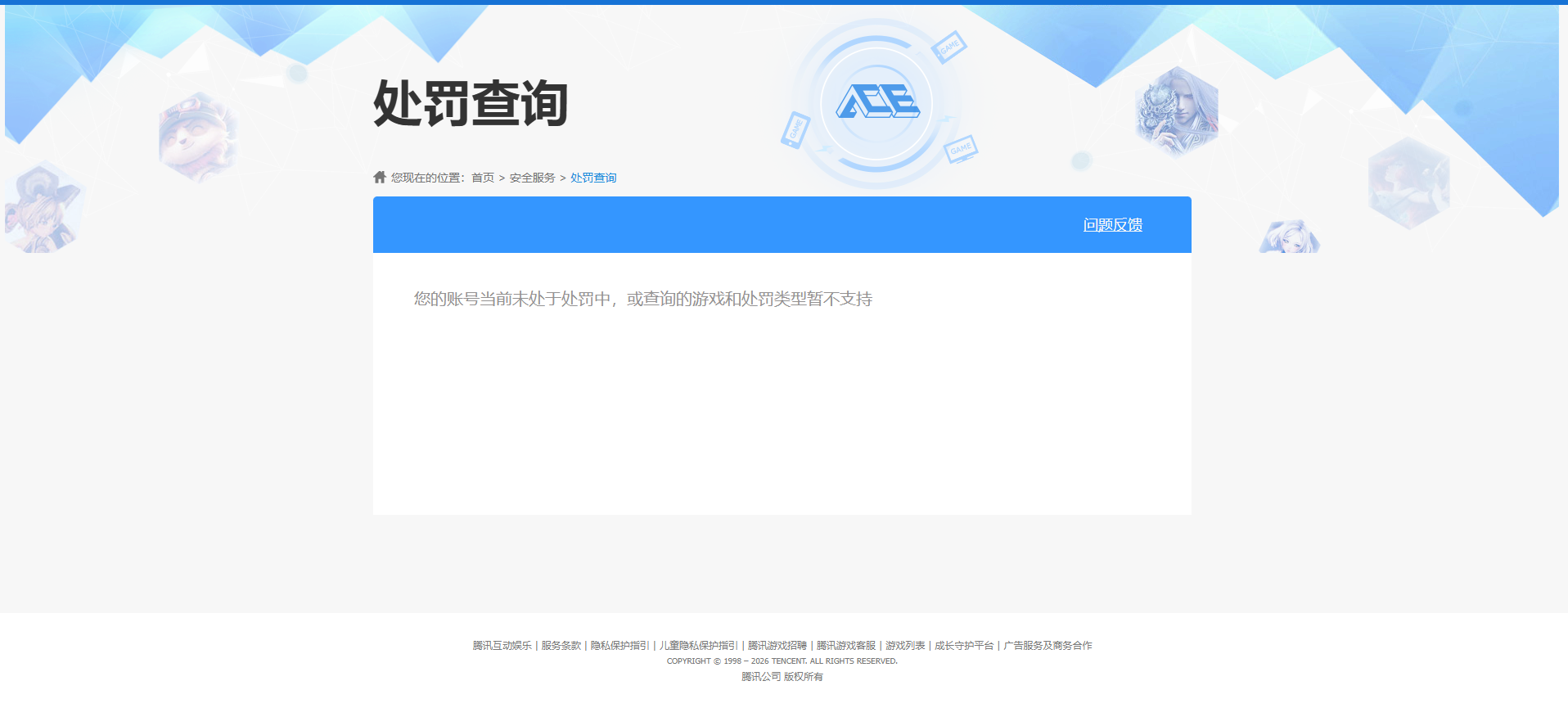
Task: Click the home icon beside 您现在的位置
Action: 380,177
